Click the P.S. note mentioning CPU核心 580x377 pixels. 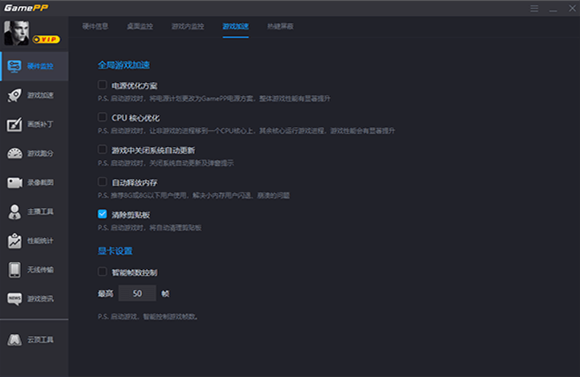click(246, 131)
